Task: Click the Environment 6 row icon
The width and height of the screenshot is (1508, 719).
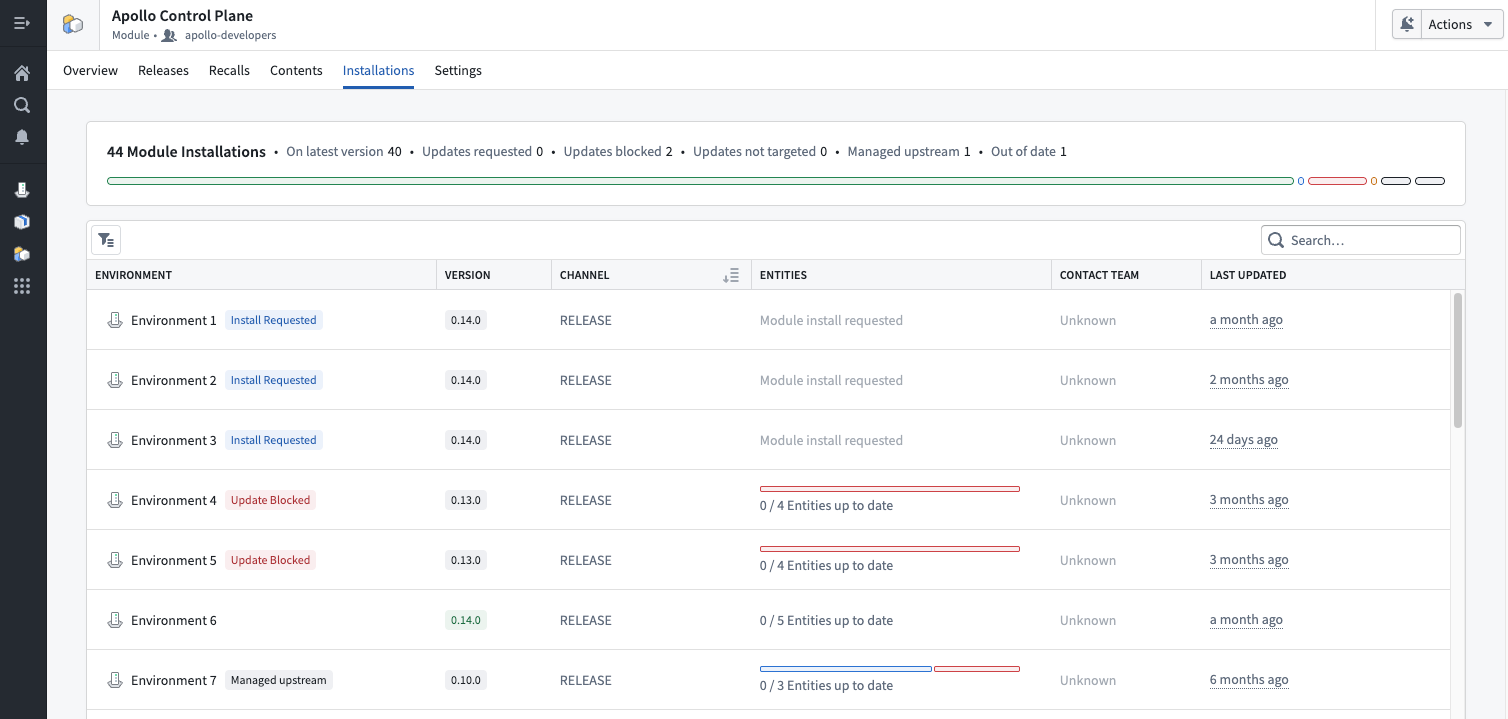Action: tap(115, 620)
